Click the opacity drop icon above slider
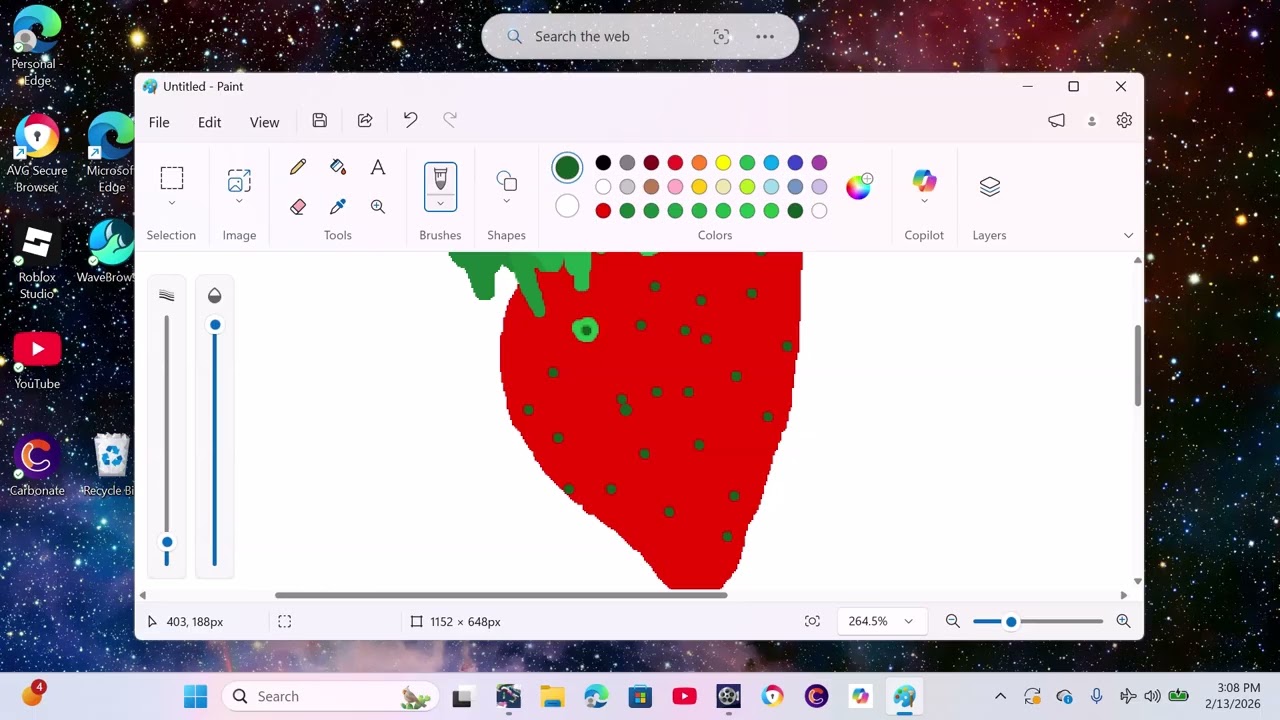This screenshot has height=720, width=1280. pyautogui.click(x=214, y=295)
